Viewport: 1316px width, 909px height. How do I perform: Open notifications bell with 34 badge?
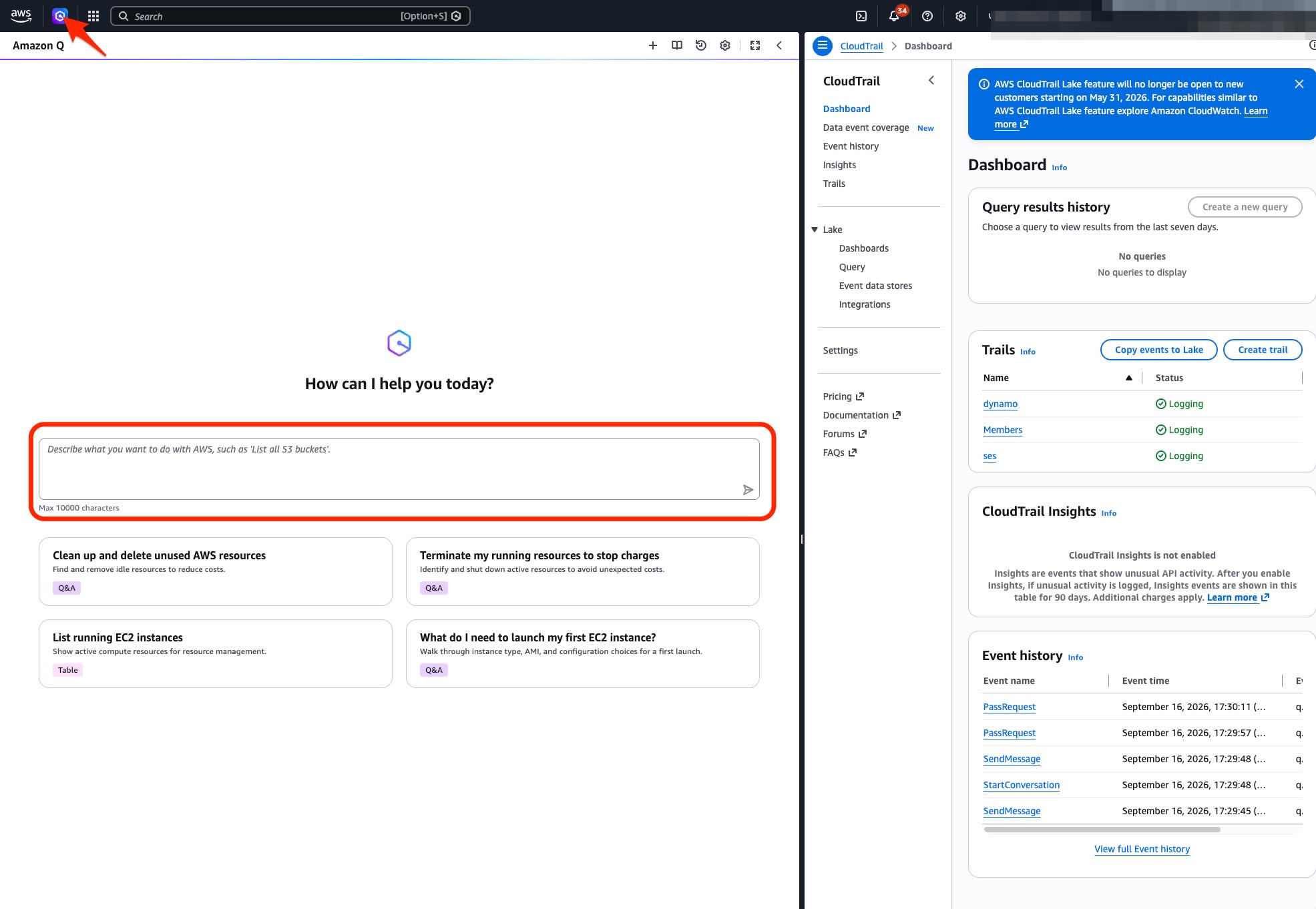pos(894,16)
